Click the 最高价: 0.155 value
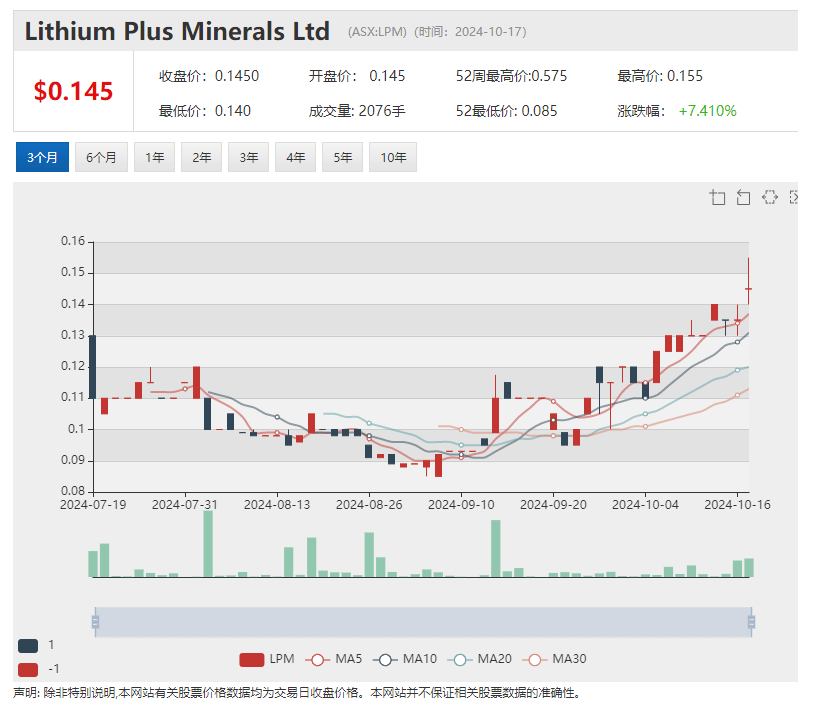 coord(660,76)
